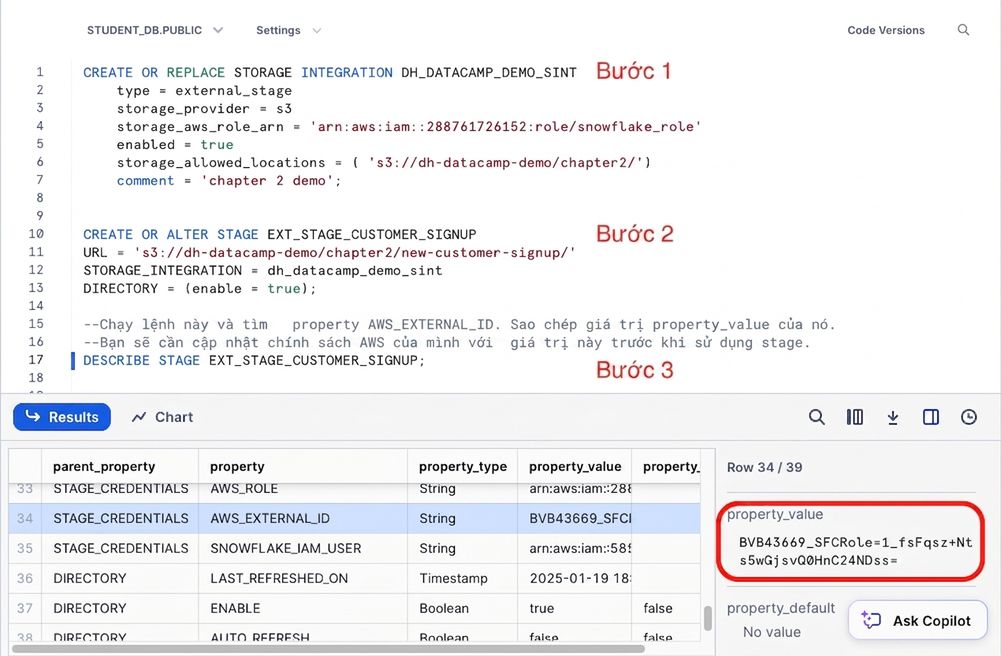The height and width of the screenshot is (656, 1001).
Task: Click the storage_aws_role_arn line in editor
Action: (x=409, y=126)
